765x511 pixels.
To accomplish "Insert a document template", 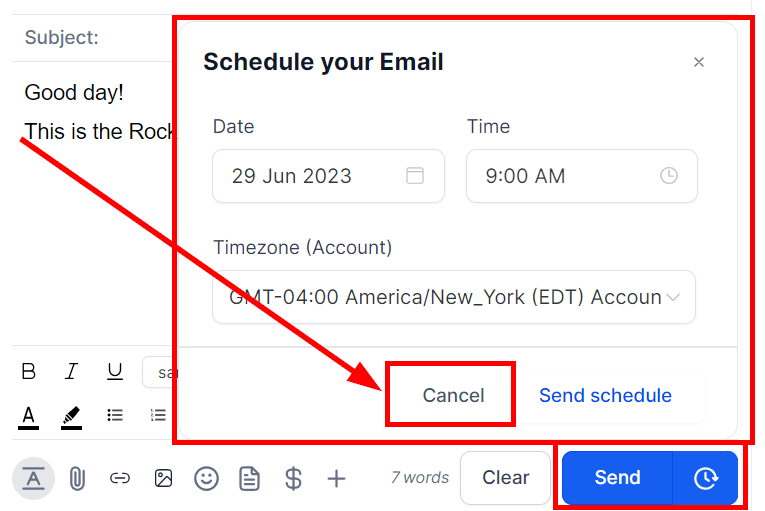I will tap(249, 478).
